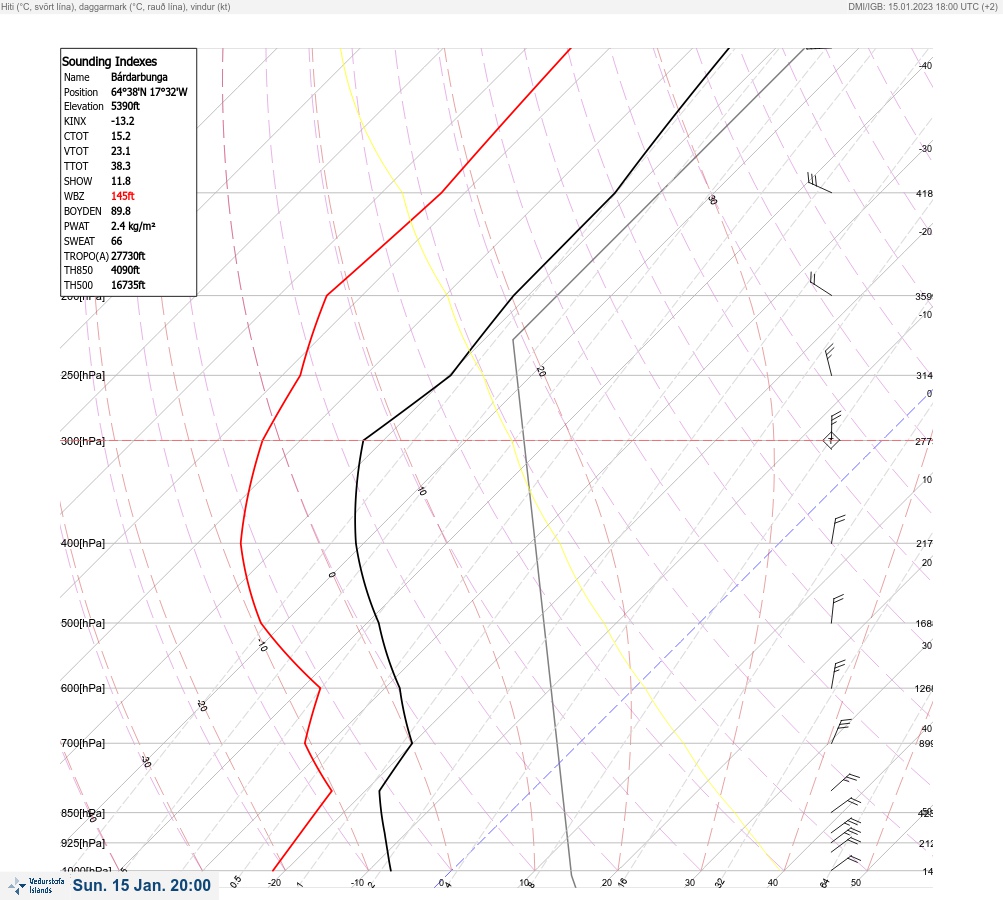Click the SHOW value '11.8'
The image size is (1003, 900).
click(121, 181)
